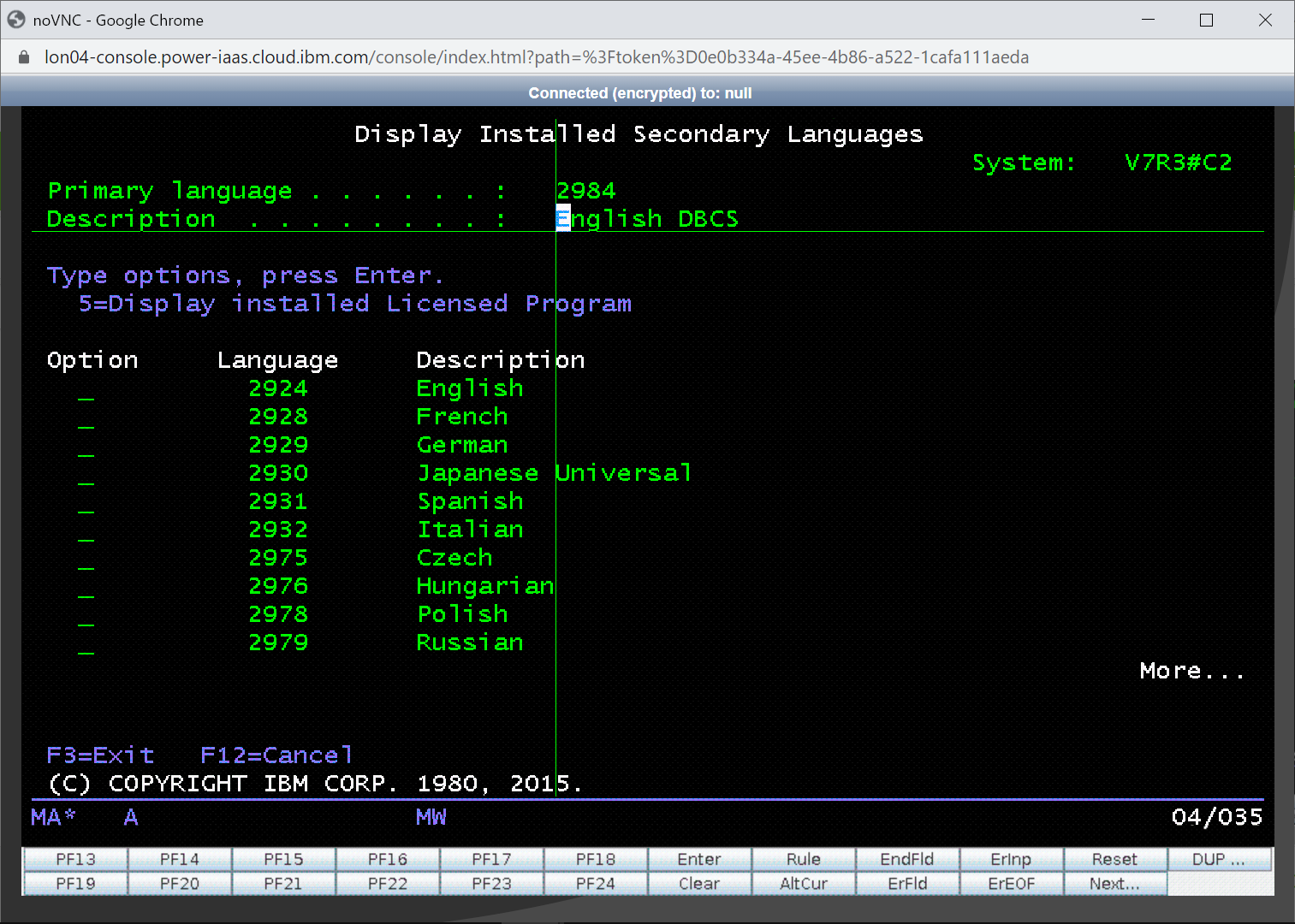The width and height of the screenshot is (1295, 924).
Task: Click system name V7R3#C2
Action: point(1178,163)
